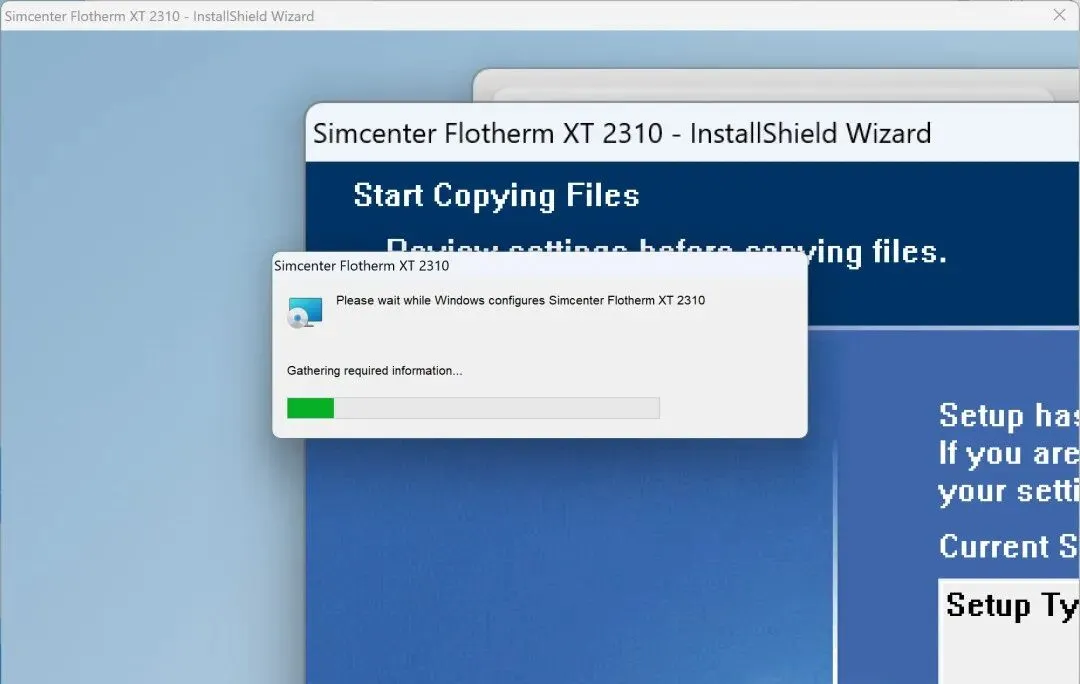Click the 'Setup has...' instruction text
Viewport: 1080px width, 684px height.
1008,416
